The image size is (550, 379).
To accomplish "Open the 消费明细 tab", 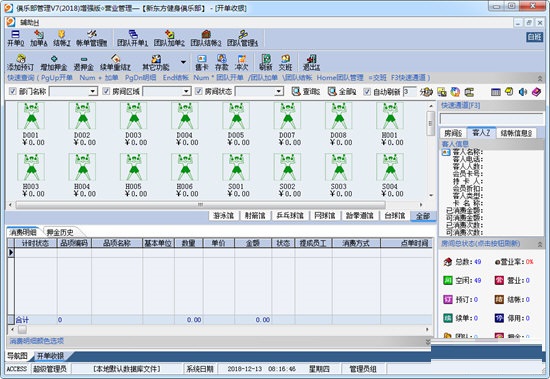I will (x=23, y=232).
